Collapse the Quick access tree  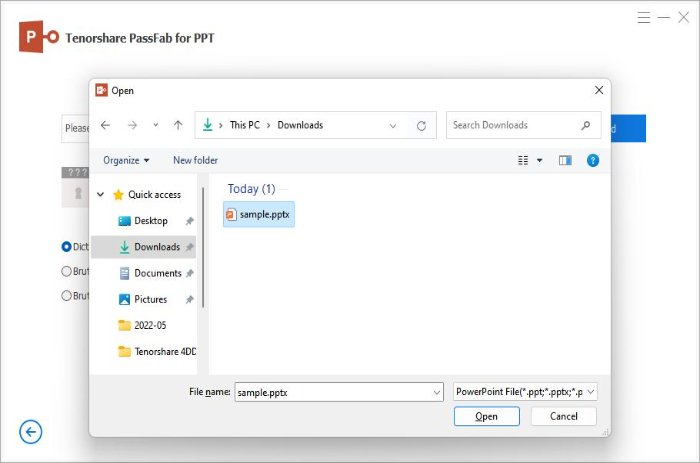click(101, 195)
